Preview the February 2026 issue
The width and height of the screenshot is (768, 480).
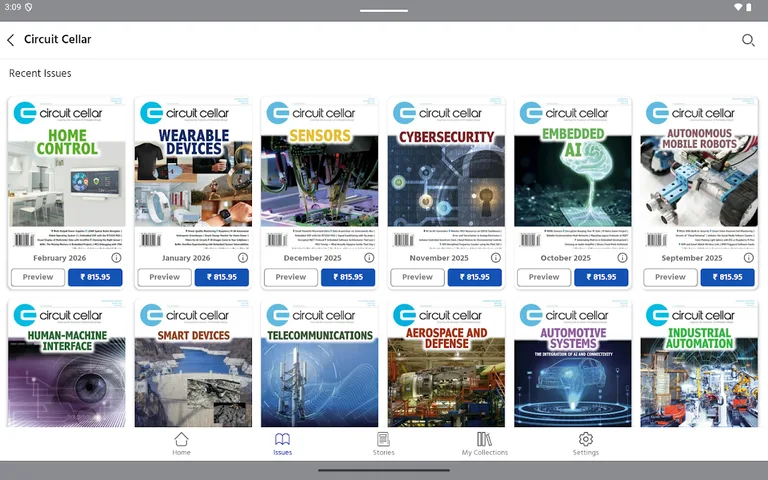click(x=38, y=277)
